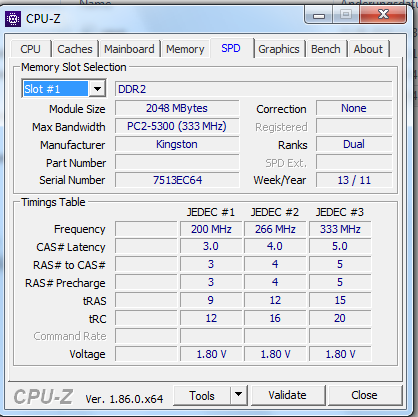This screenshot has height=417, width=418.
Task: Click the JEDEC #3 voltage 1.80 V
Action: click(x=340, y=354)
